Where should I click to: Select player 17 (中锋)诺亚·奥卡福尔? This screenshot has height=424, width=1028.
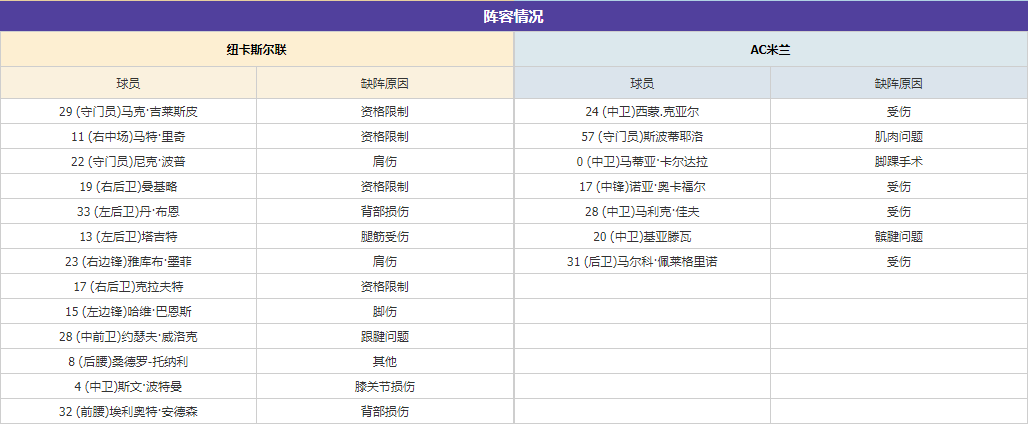pos(642,187)
